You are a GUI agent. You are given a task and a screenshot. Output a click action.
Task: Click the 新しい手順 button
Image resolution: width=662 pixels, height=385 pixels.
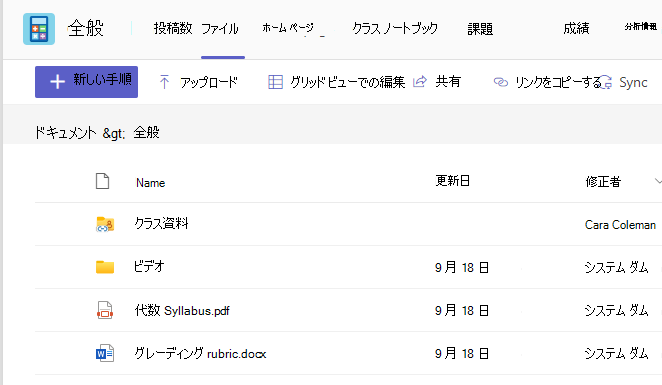coord(87,81)
